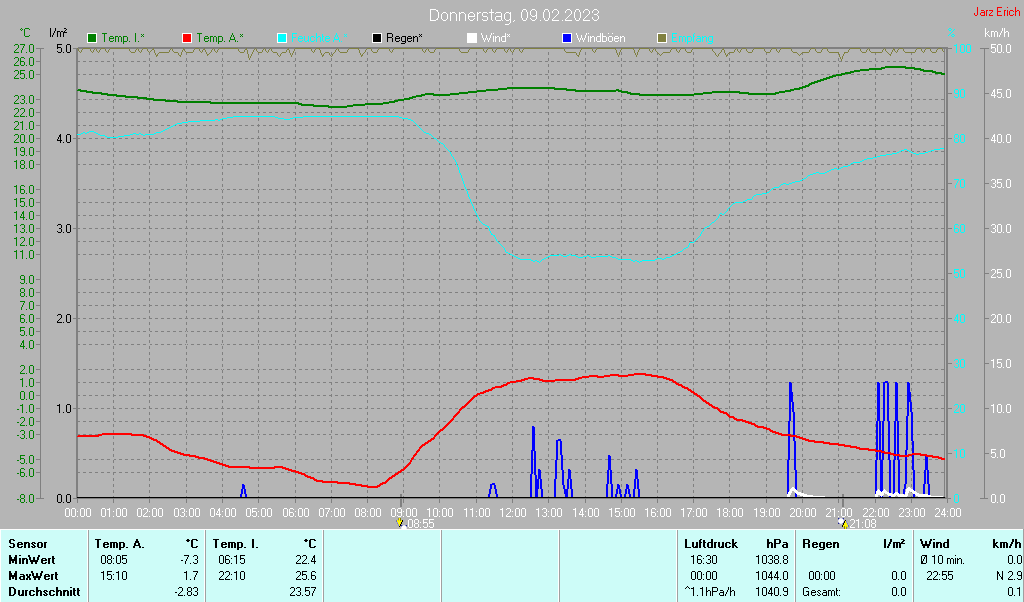Click the MinWert row label
The height and width of the screenshot is (602, 1024).
pyautogui.click(x=31, y=560)
